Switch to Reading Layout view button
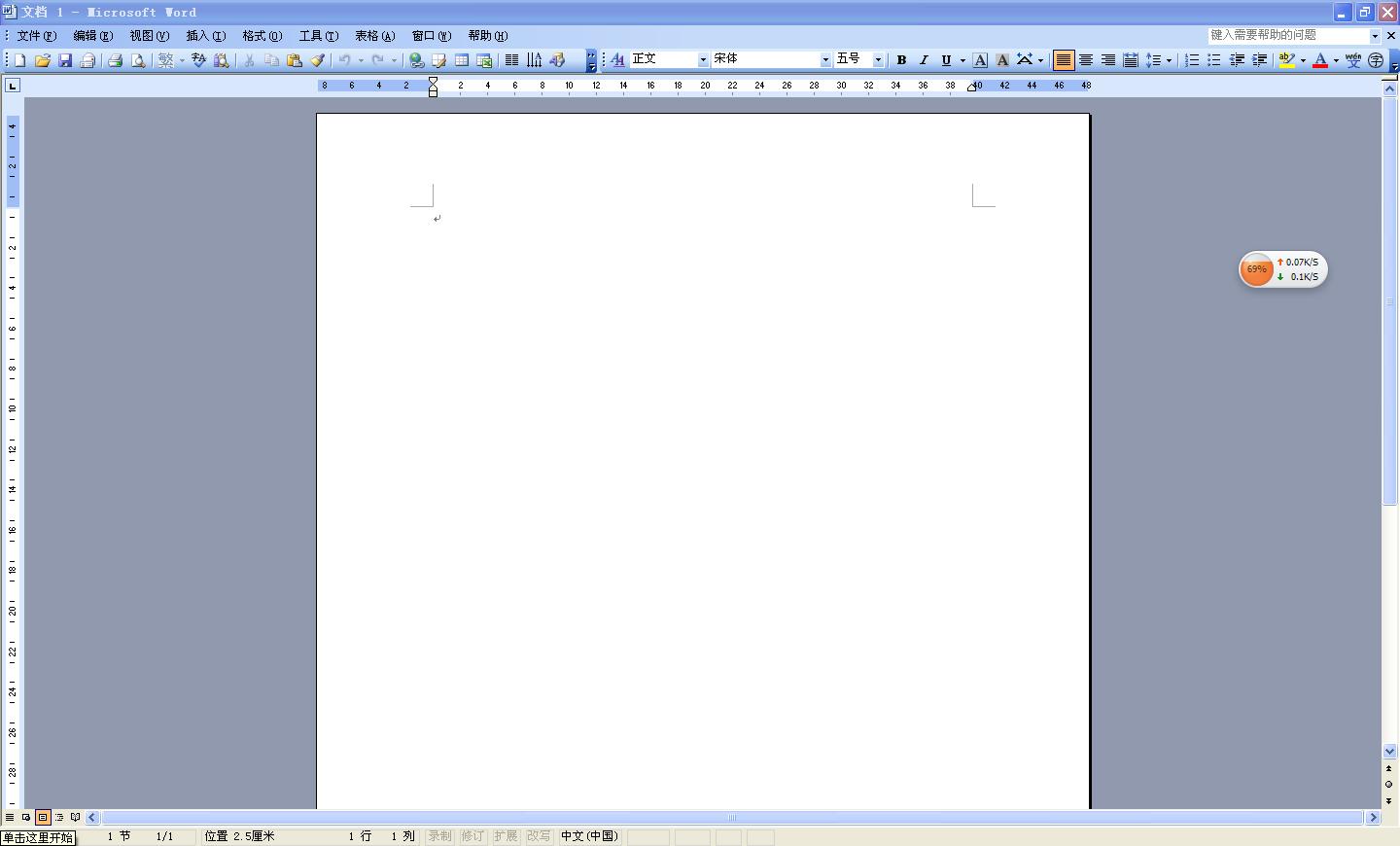This screenshot has height=846, width=1400. click(x=76, y=817)
